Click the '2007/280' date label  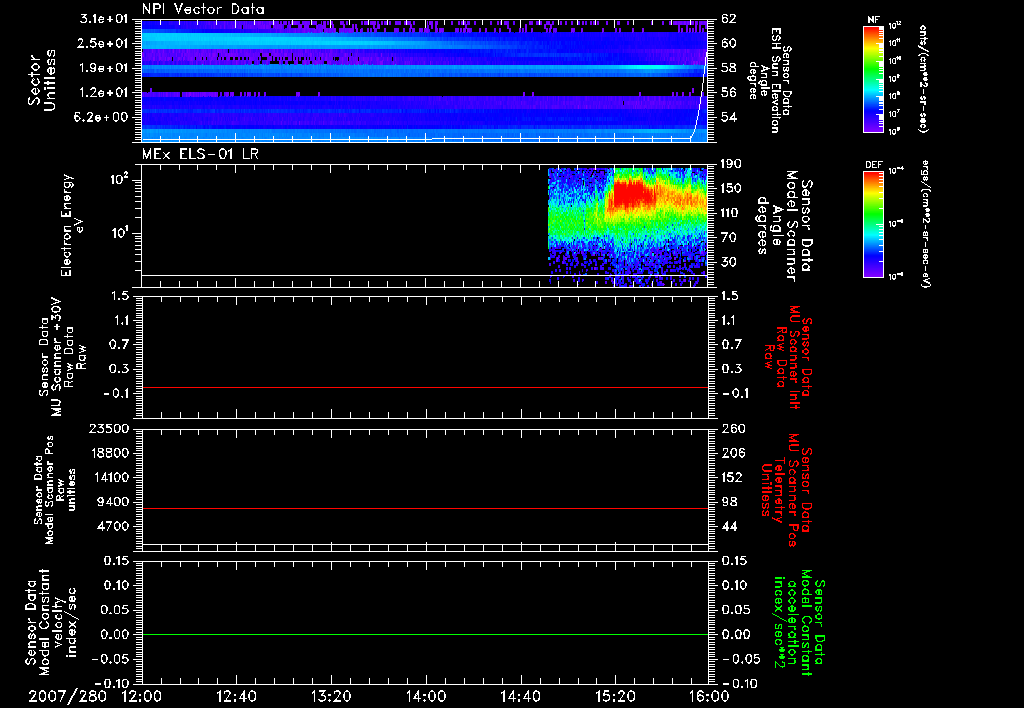click(67, 697)
